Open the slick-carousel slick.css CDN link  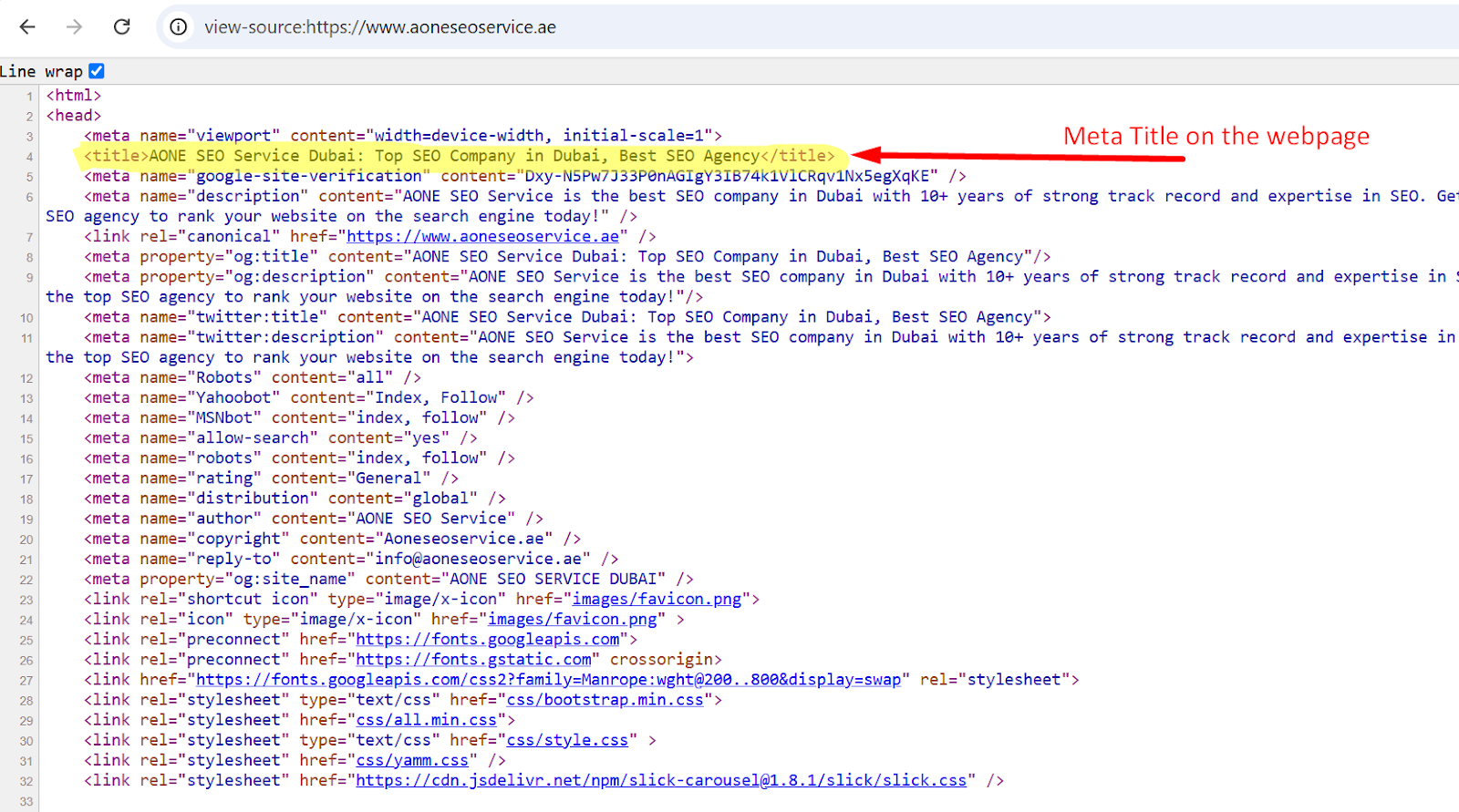point(661,779)
